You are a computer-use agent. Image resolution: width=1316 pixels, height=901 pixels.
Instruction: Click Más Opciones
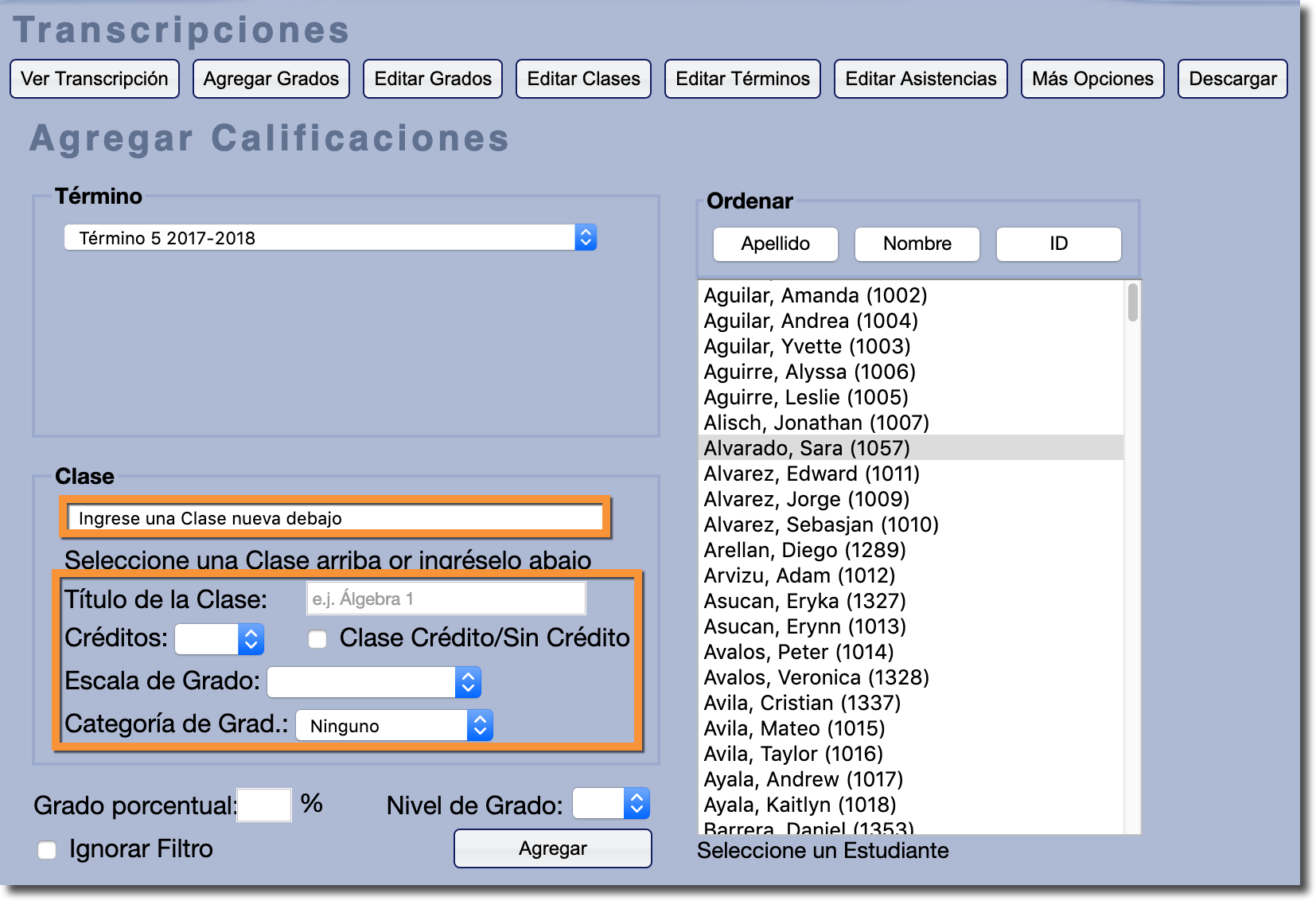[1092, 79]
